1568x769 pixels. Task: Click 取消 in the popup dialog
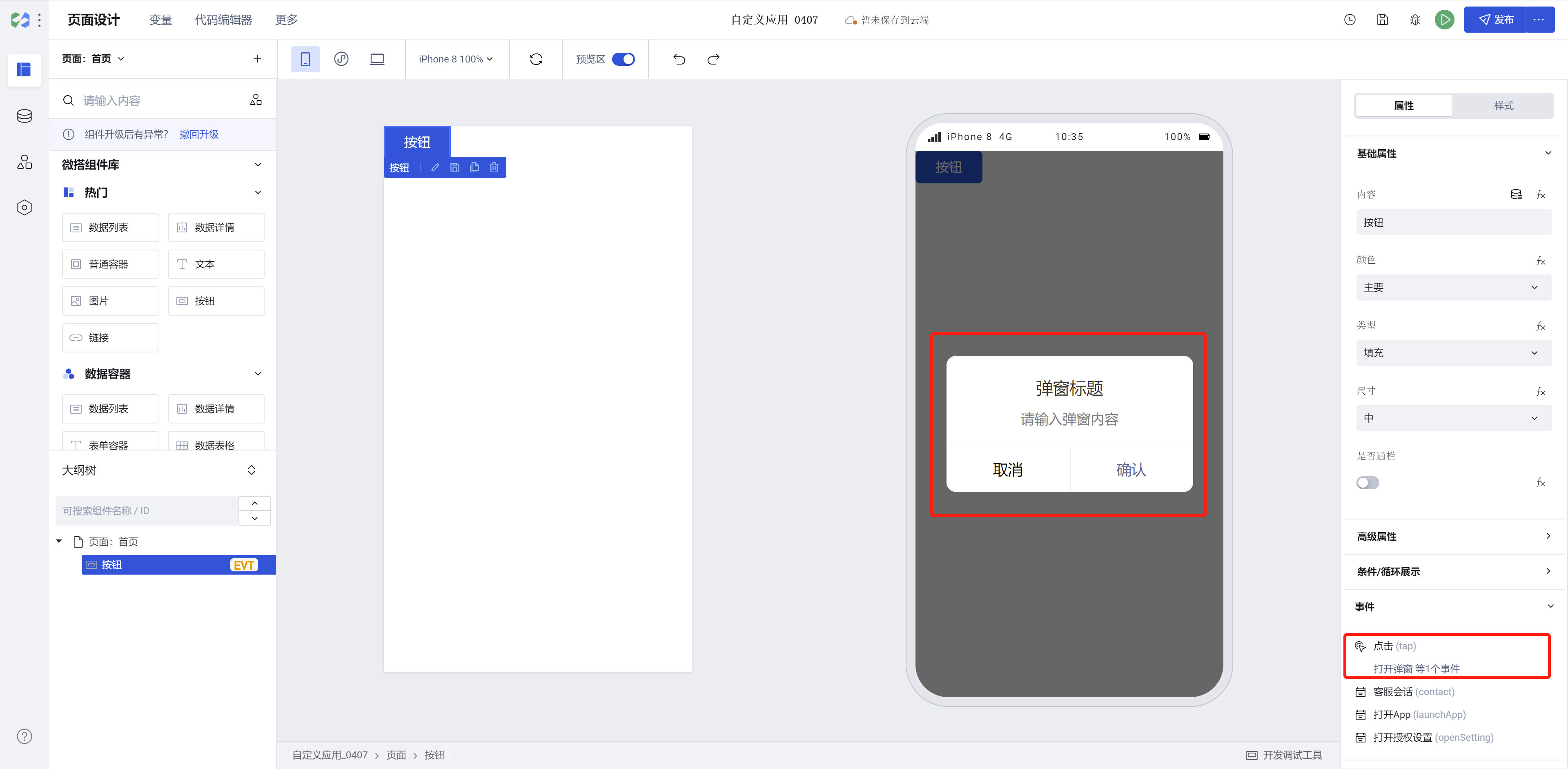(1007, 469)
